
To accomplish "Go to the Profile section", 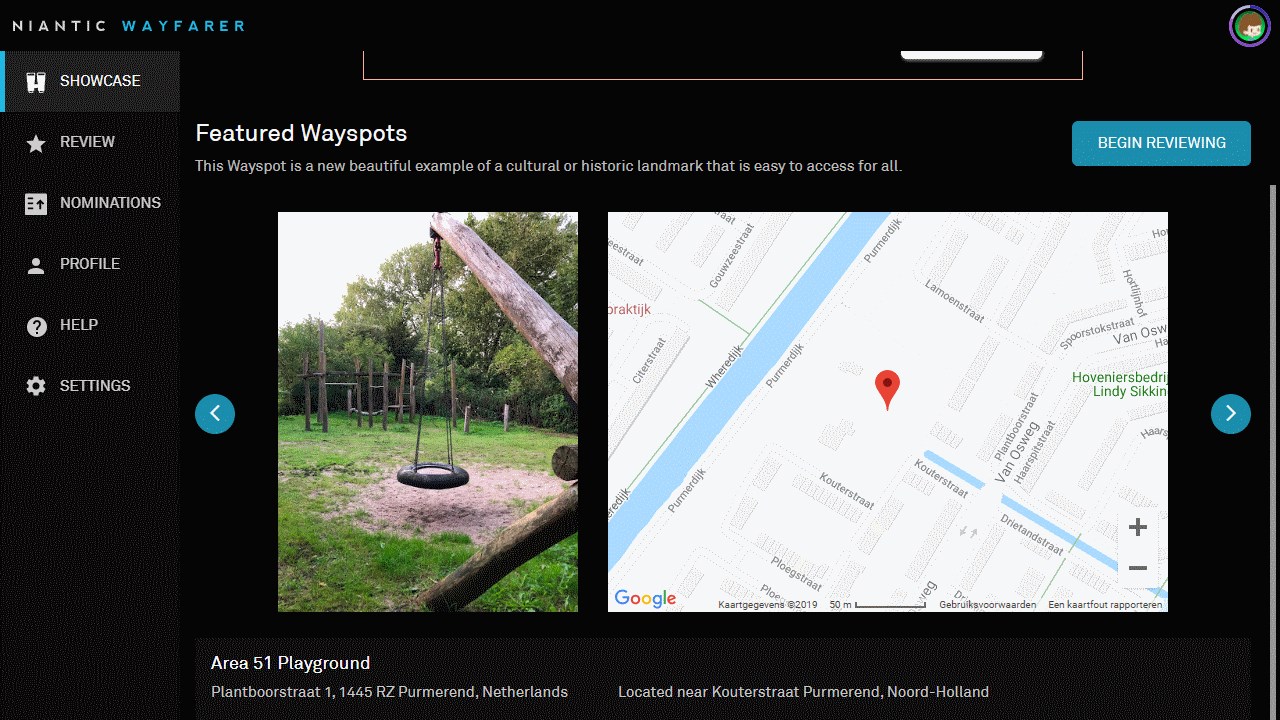I will click(x=90, y=264).
